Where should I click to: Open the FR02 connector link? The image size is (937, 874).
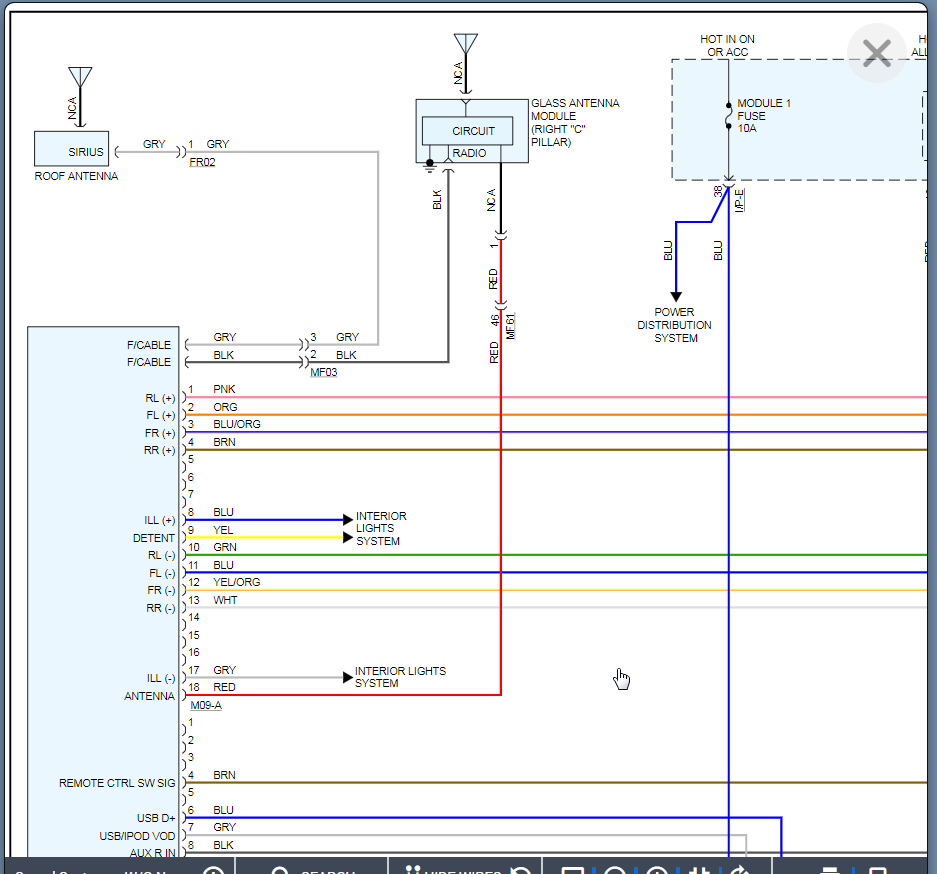(x=202, y=162)
